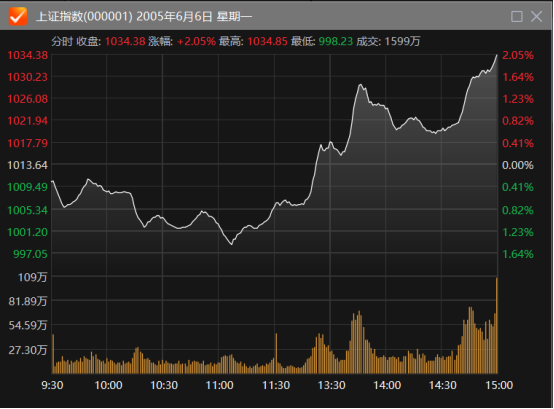Image resolution: width=554 pixels, height=409 pixels.
Task: Click the 最低 998.23 value
Action: click(x=336, y=41)
